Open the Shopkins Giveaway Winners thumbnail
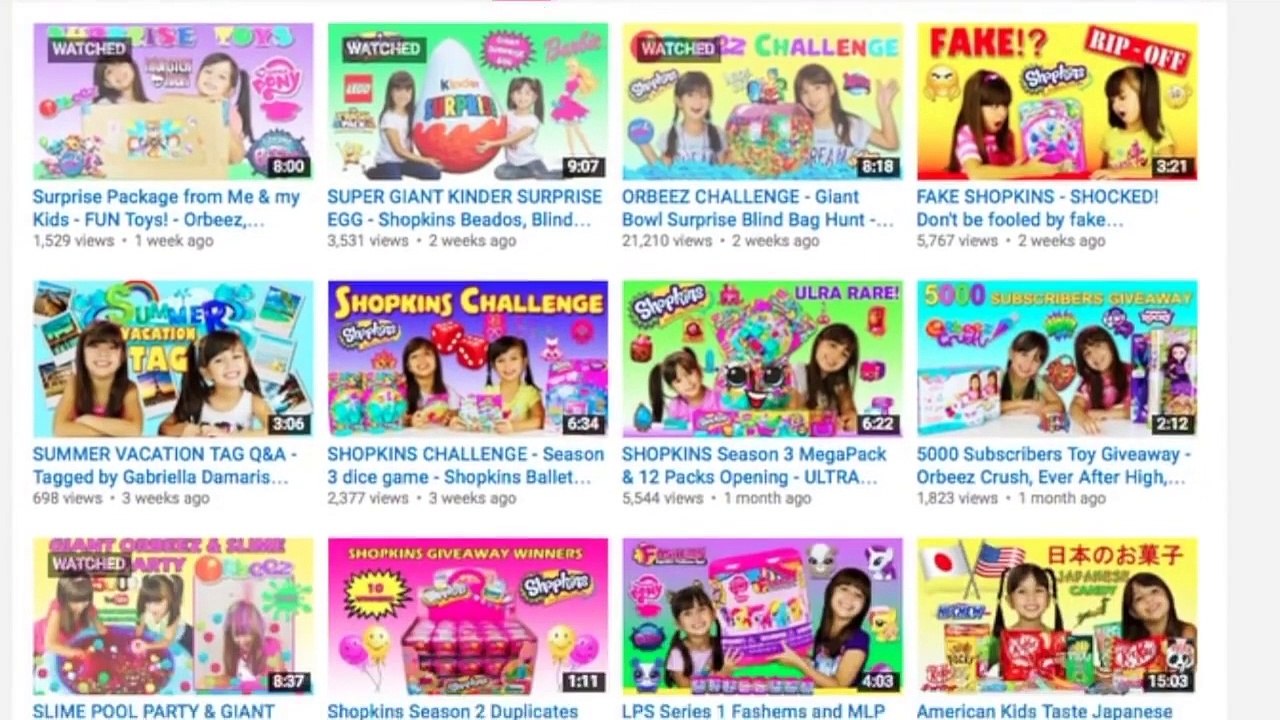Image resolution: width=1280 pixels, height=720 pixels. pyautogui.click(x=467, y=616)
